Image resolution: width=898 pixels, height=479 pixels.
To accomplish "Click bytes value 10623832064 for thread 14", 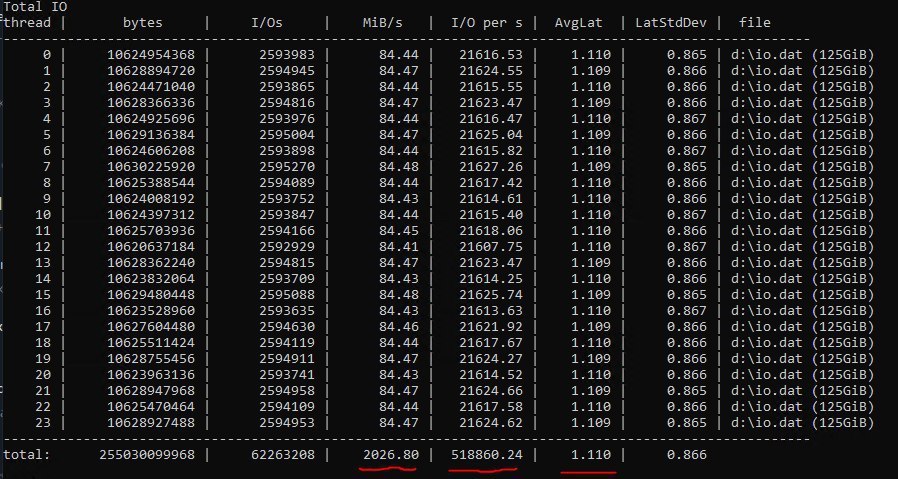I will pyautogui.click(x=151, y=279).
